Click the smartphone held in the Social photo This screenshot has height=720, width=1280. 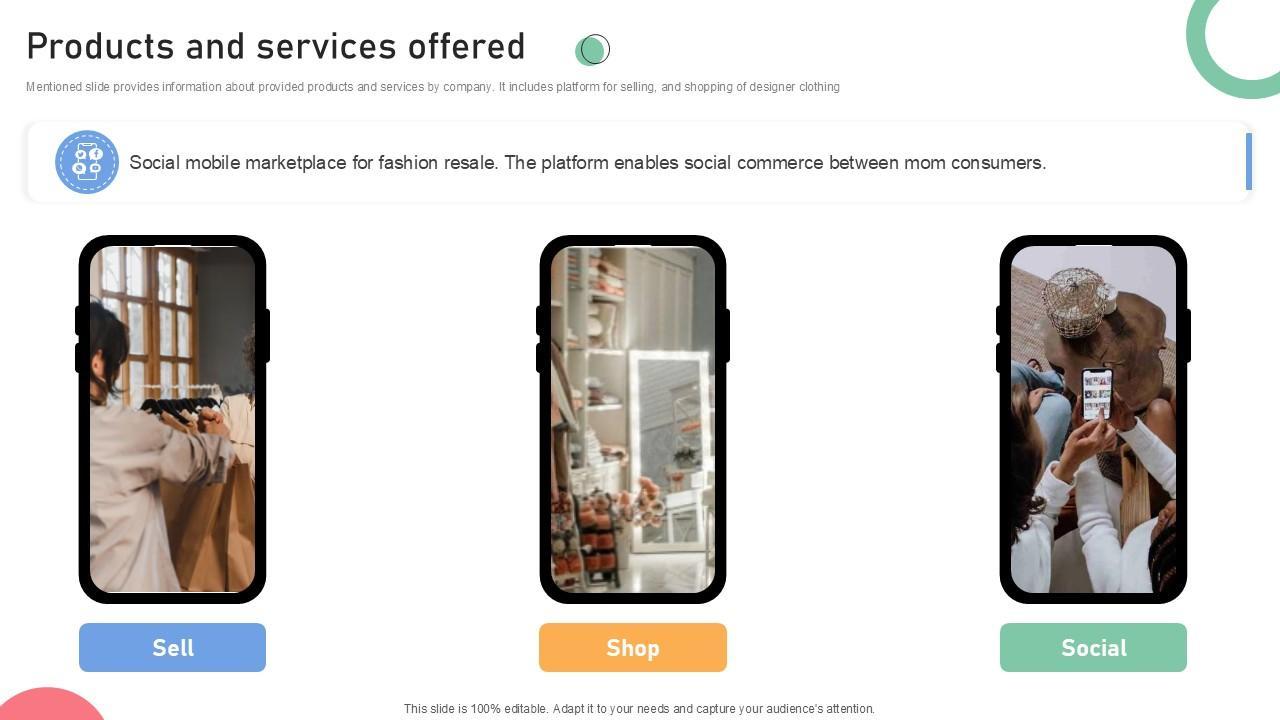[1098, 394]
